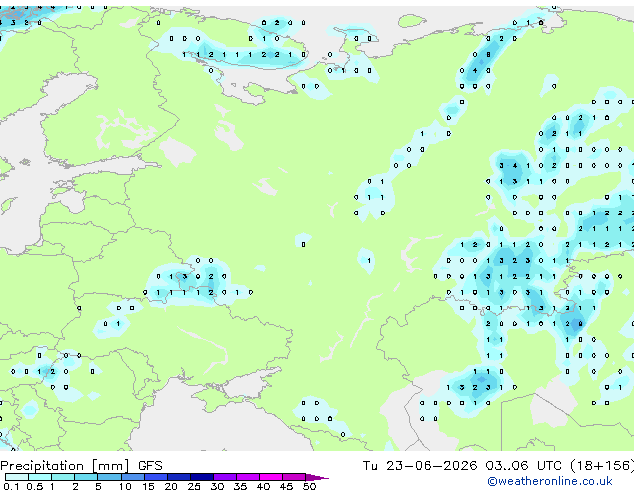Image resolution: width=634 pixels, height=490 pixels.
Task: Click the '50' legend scale label
Action: click(309, 486)
